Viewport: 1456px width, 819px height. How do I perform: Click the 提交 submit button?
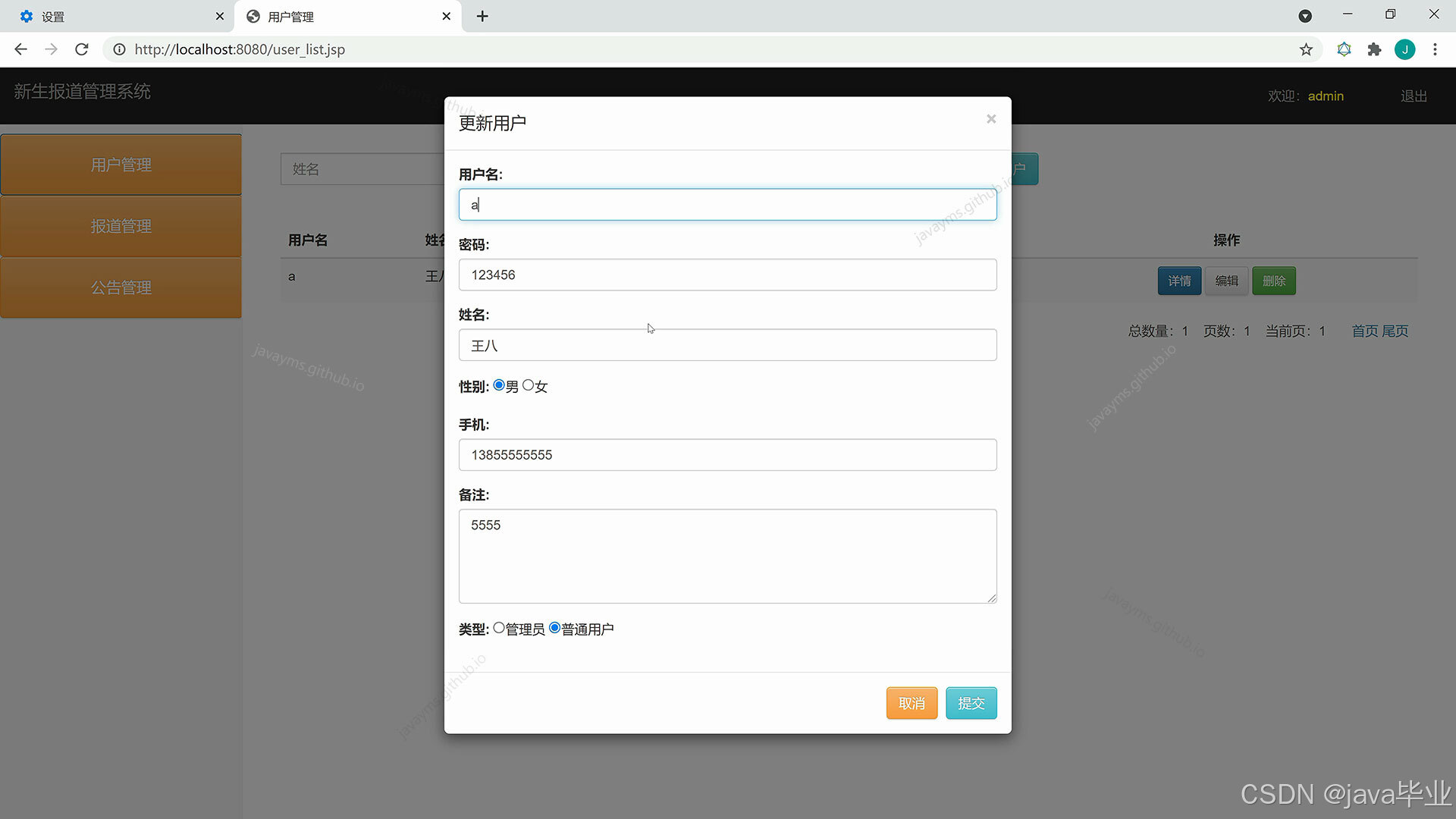[971, 703]
